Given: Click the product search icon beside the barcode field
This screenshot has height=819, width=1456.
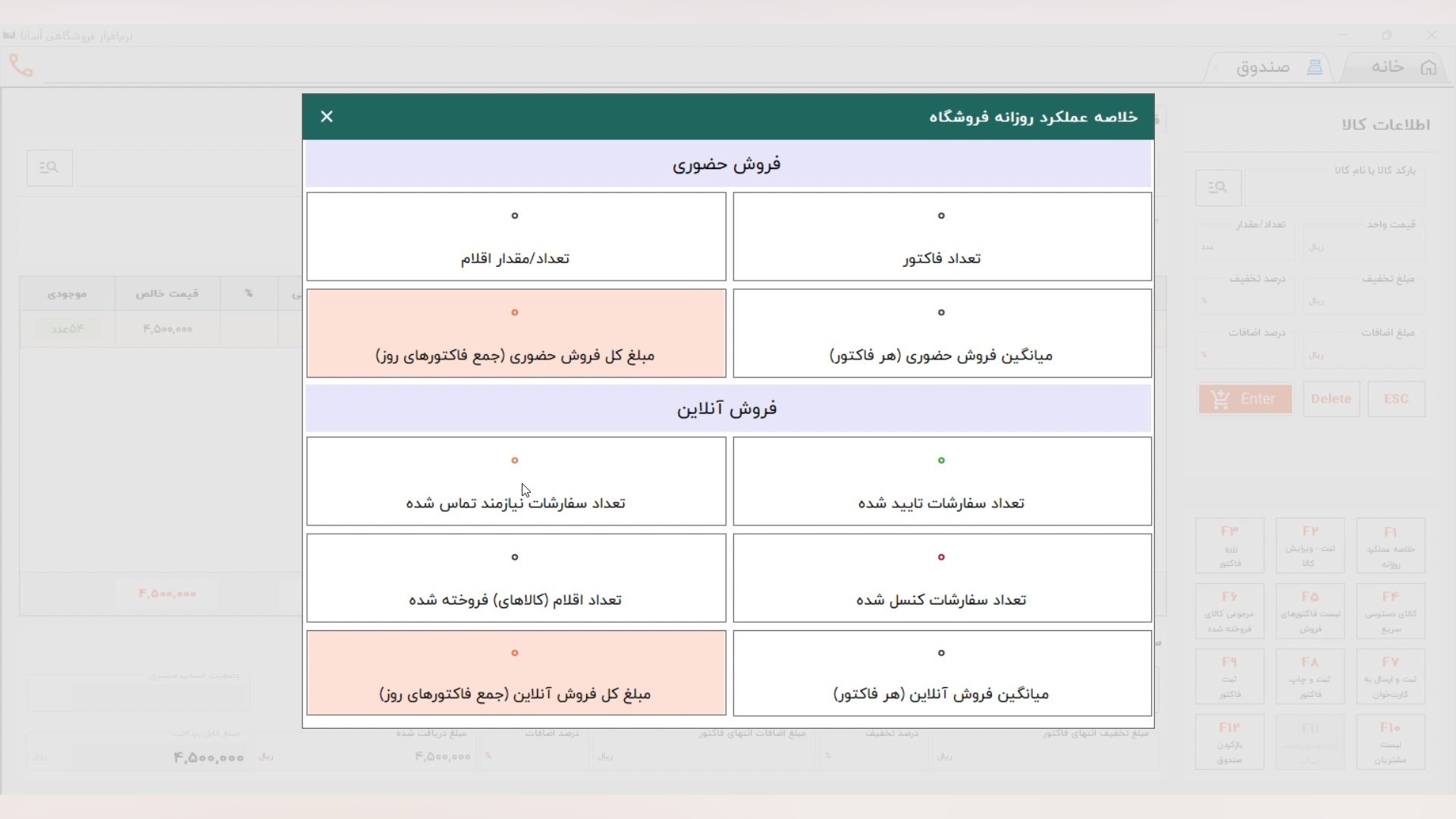Looking at the screenshot, I should pos(1218,187).
